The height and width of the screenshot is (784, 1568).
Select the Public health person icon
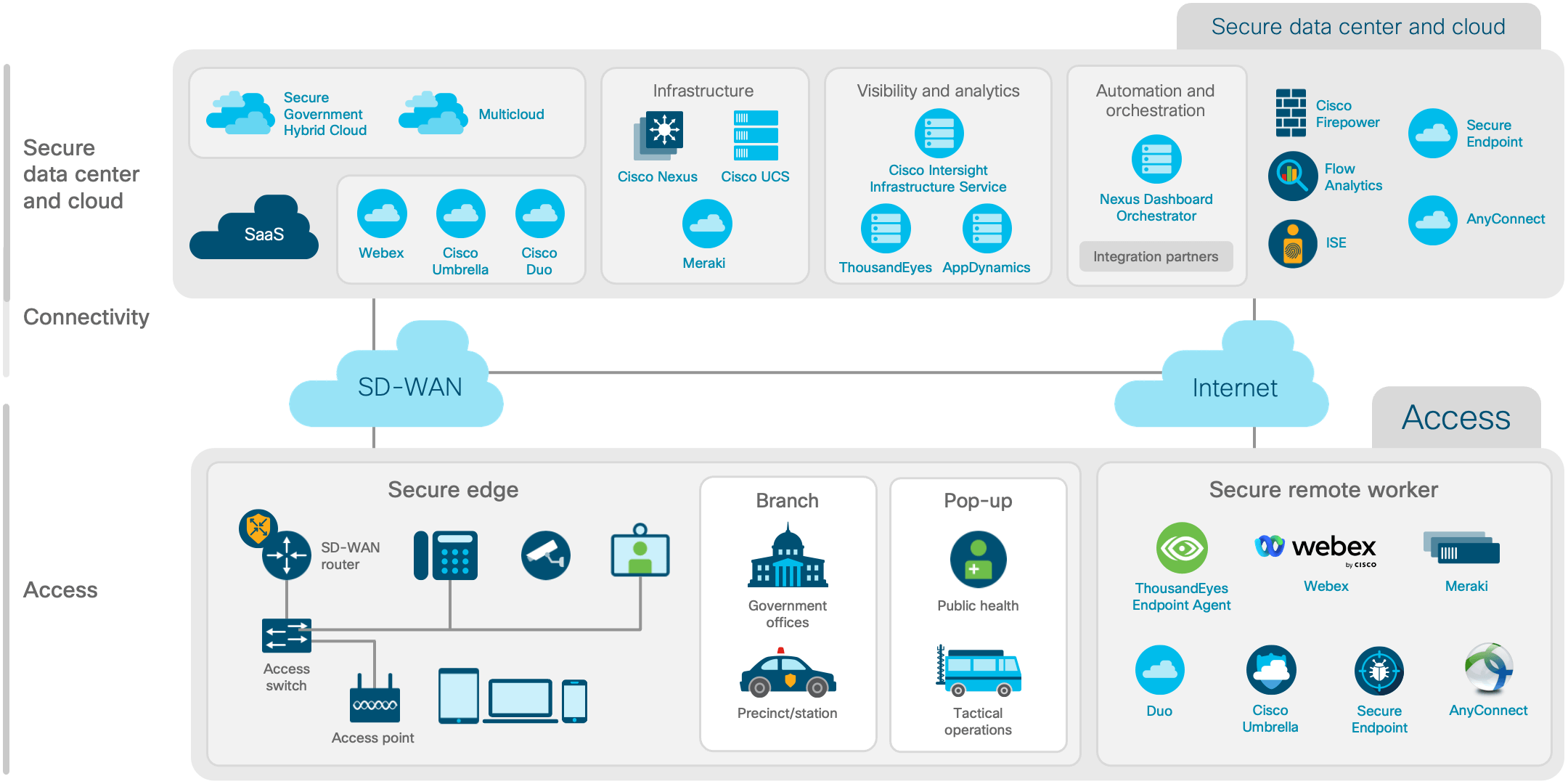click(x=979, y=560)
